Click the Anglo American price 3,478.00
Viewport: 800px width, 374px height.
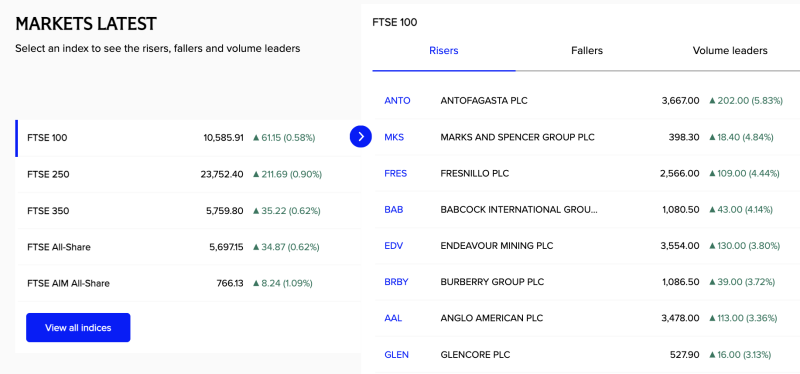(680, 318)
